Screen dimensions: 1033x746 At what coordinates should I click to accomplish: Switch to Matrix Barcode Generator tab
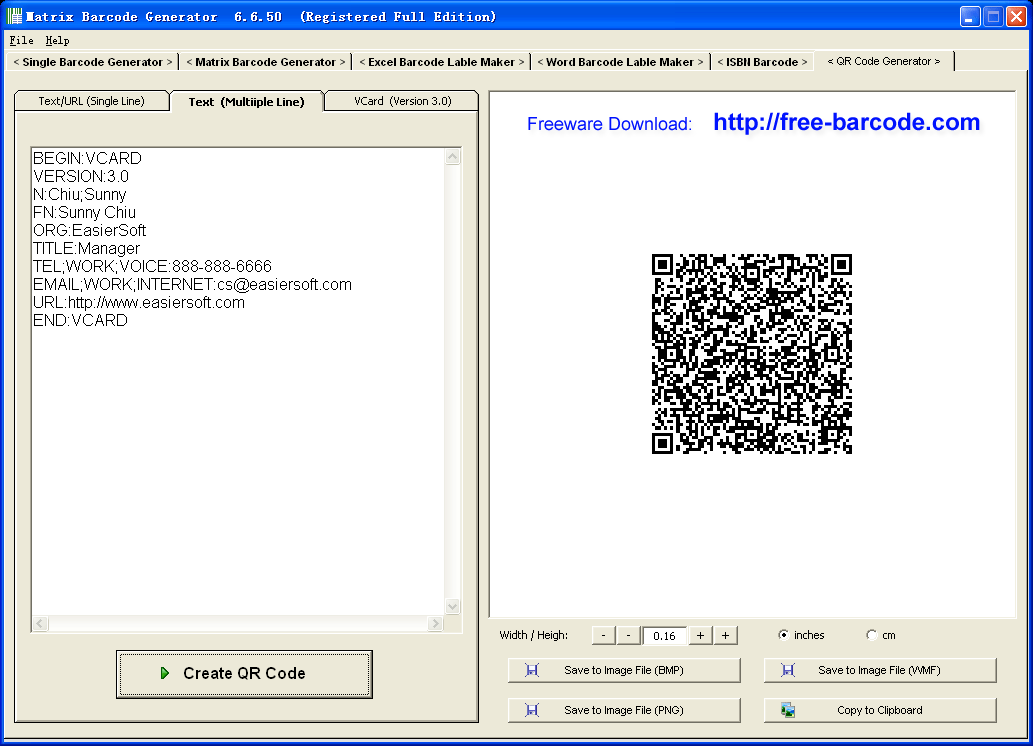click(x=265, y=62)
